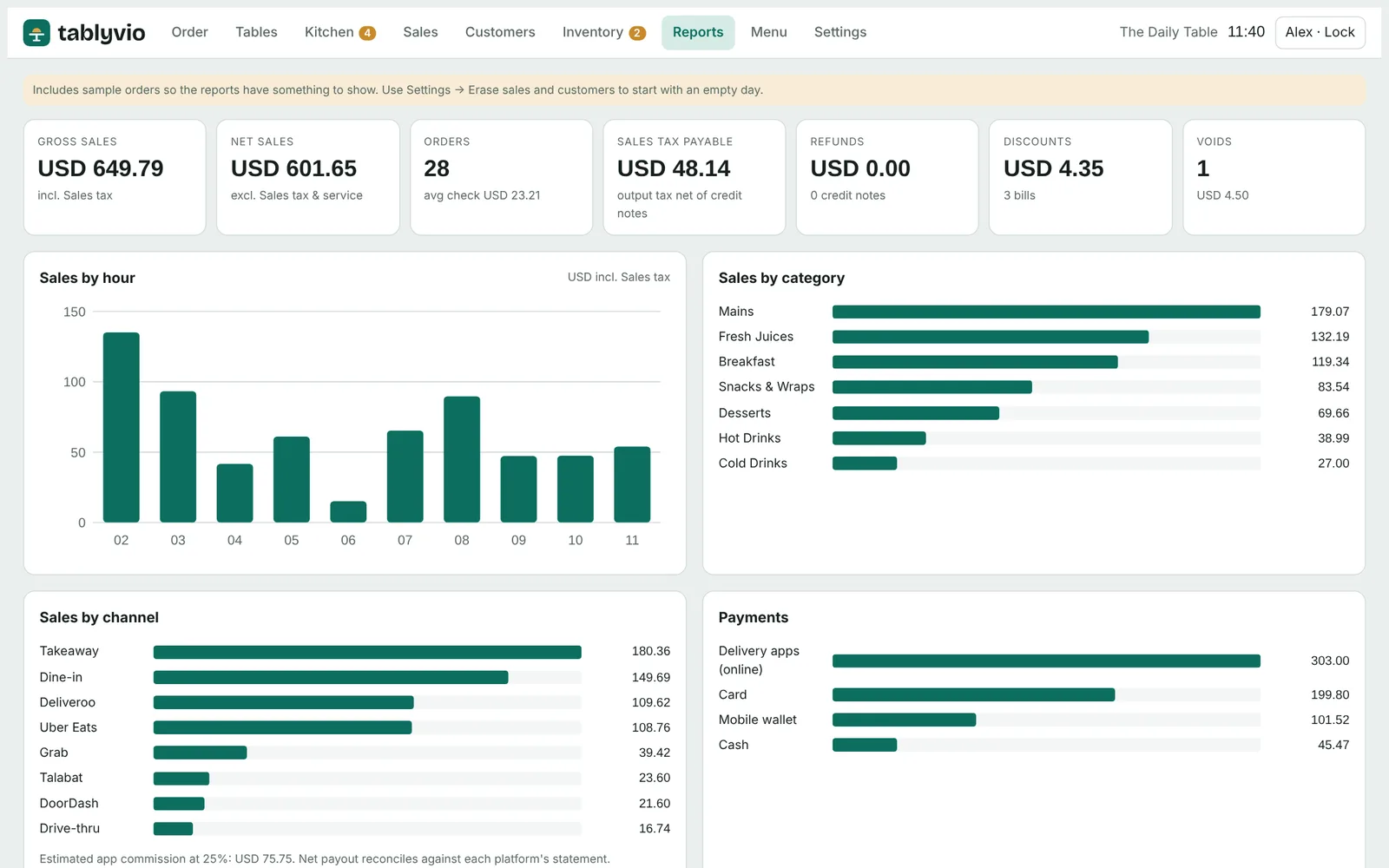Screen dimensions: 1389x868
Task: Click the 11:40 clock display
Action: tap(1246, 32)
